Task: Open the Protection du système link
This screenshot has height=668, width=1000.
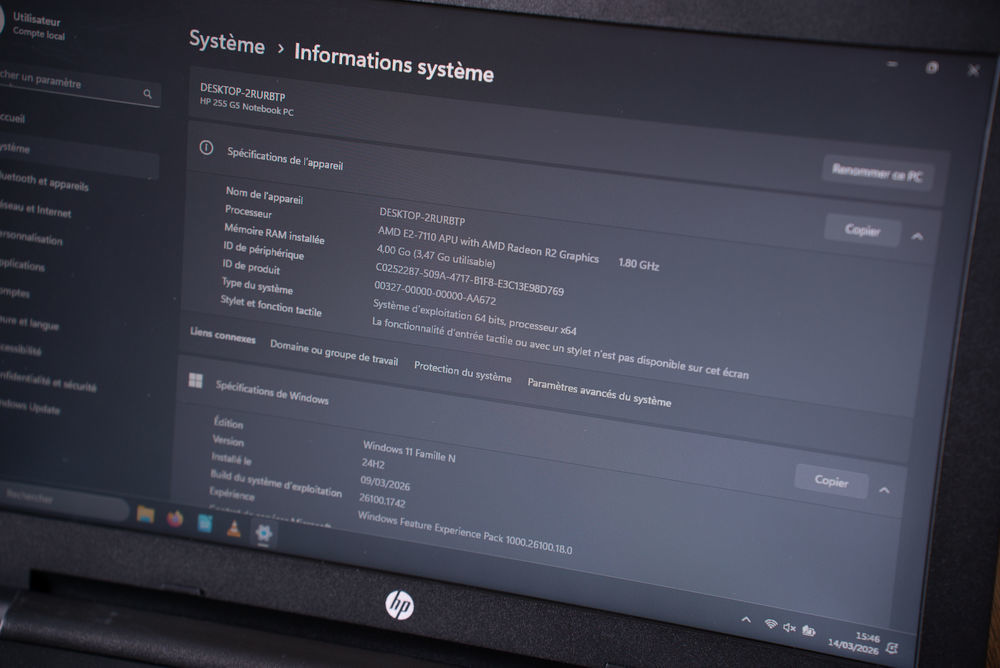Action: point(462,373)
